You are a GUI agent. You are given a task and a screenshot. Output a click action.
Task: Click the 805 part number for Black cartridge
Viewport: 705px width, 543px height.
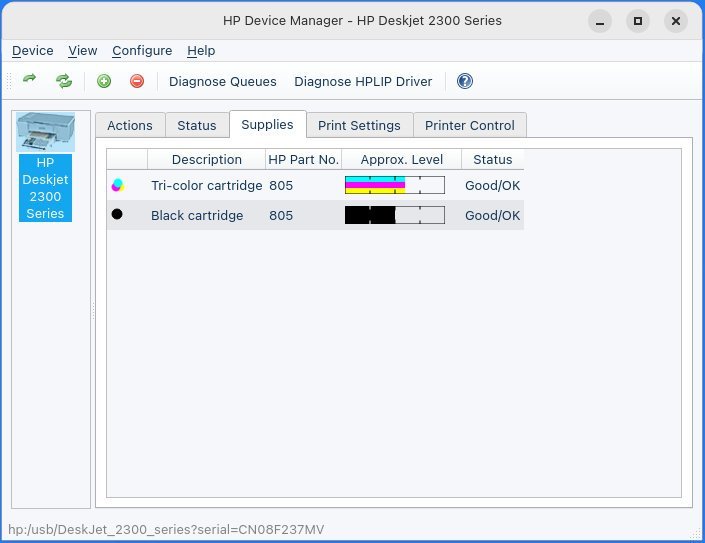[x=281, y=215]
